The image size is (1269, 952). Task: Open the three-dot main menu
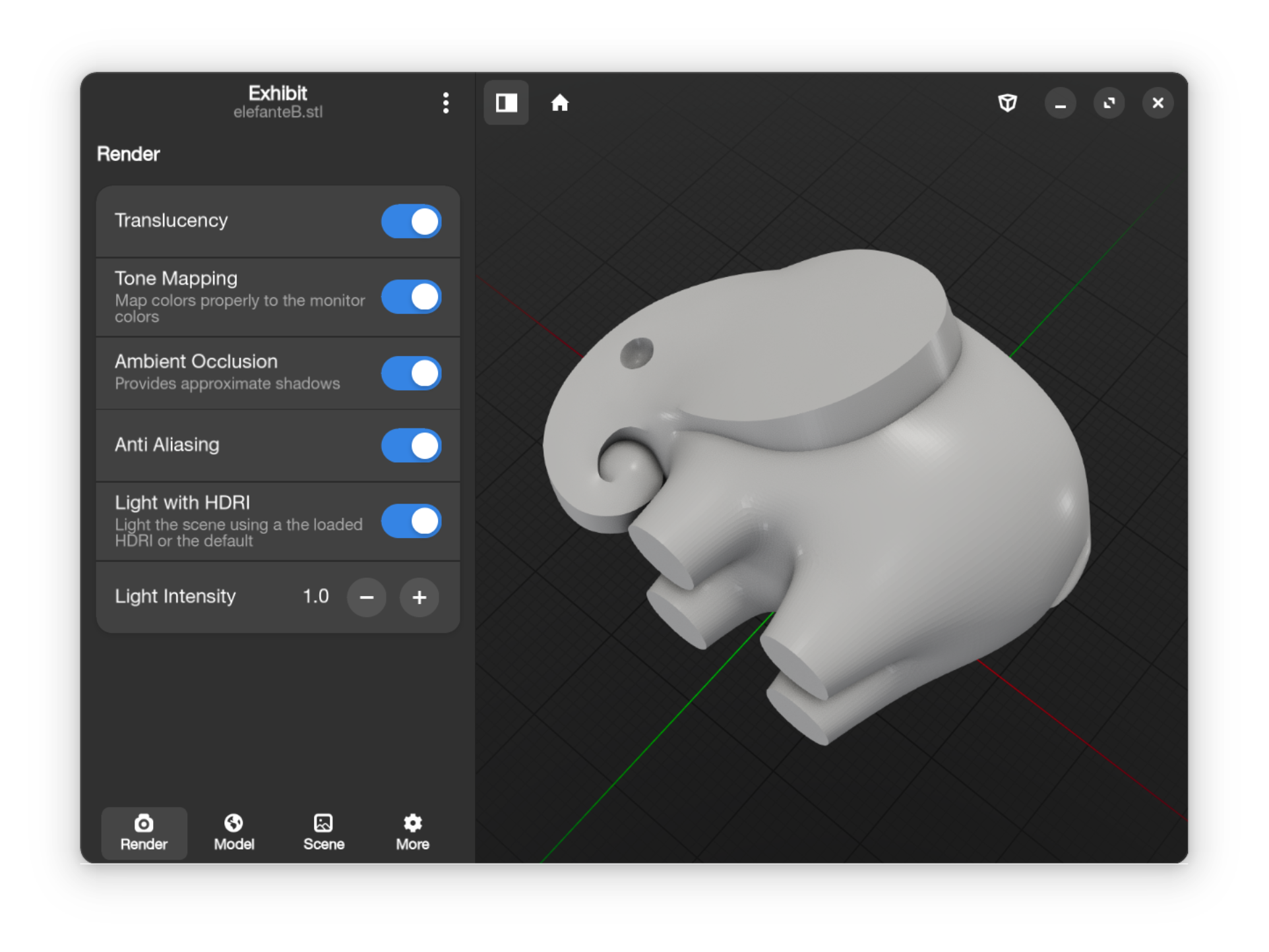tap(446, 103)
